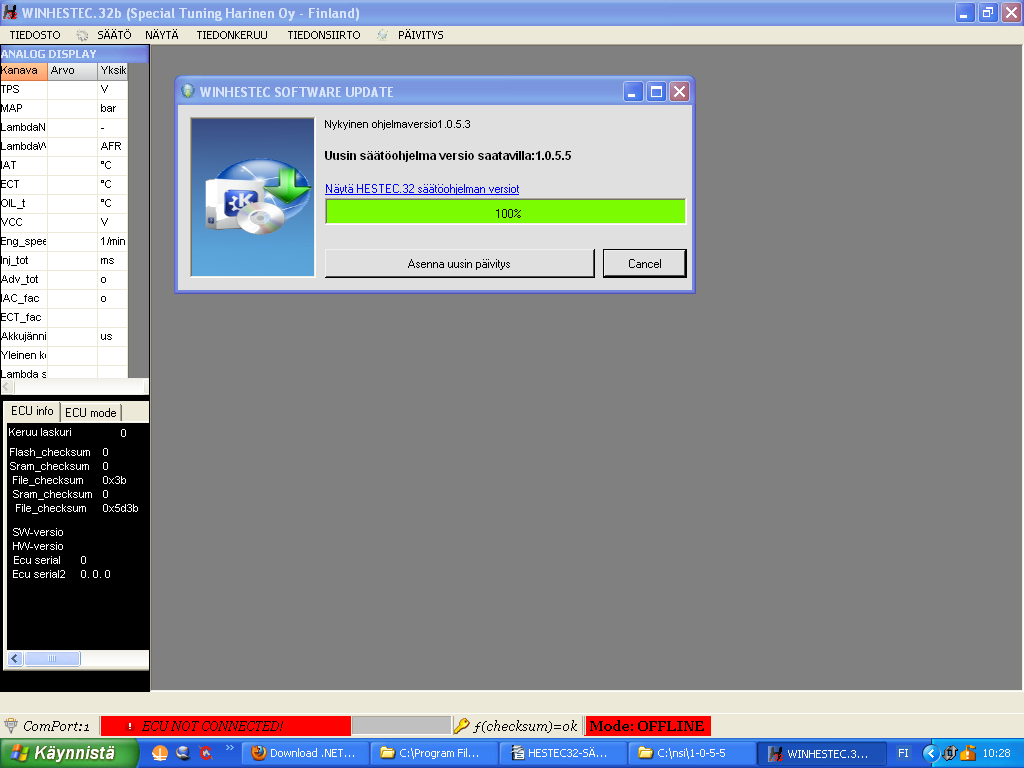Click the ComPort plug icon in status bar

click(x=10, y=726)
